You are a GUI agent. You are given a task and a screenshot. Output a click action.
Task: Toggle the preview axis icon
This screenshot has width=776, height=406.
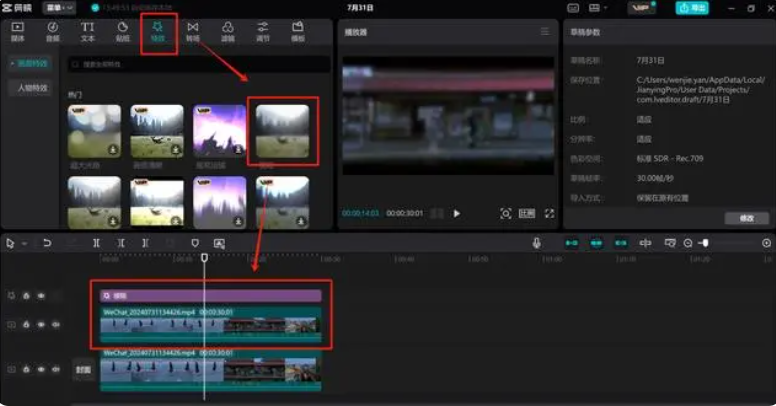(x=645, y=243)
